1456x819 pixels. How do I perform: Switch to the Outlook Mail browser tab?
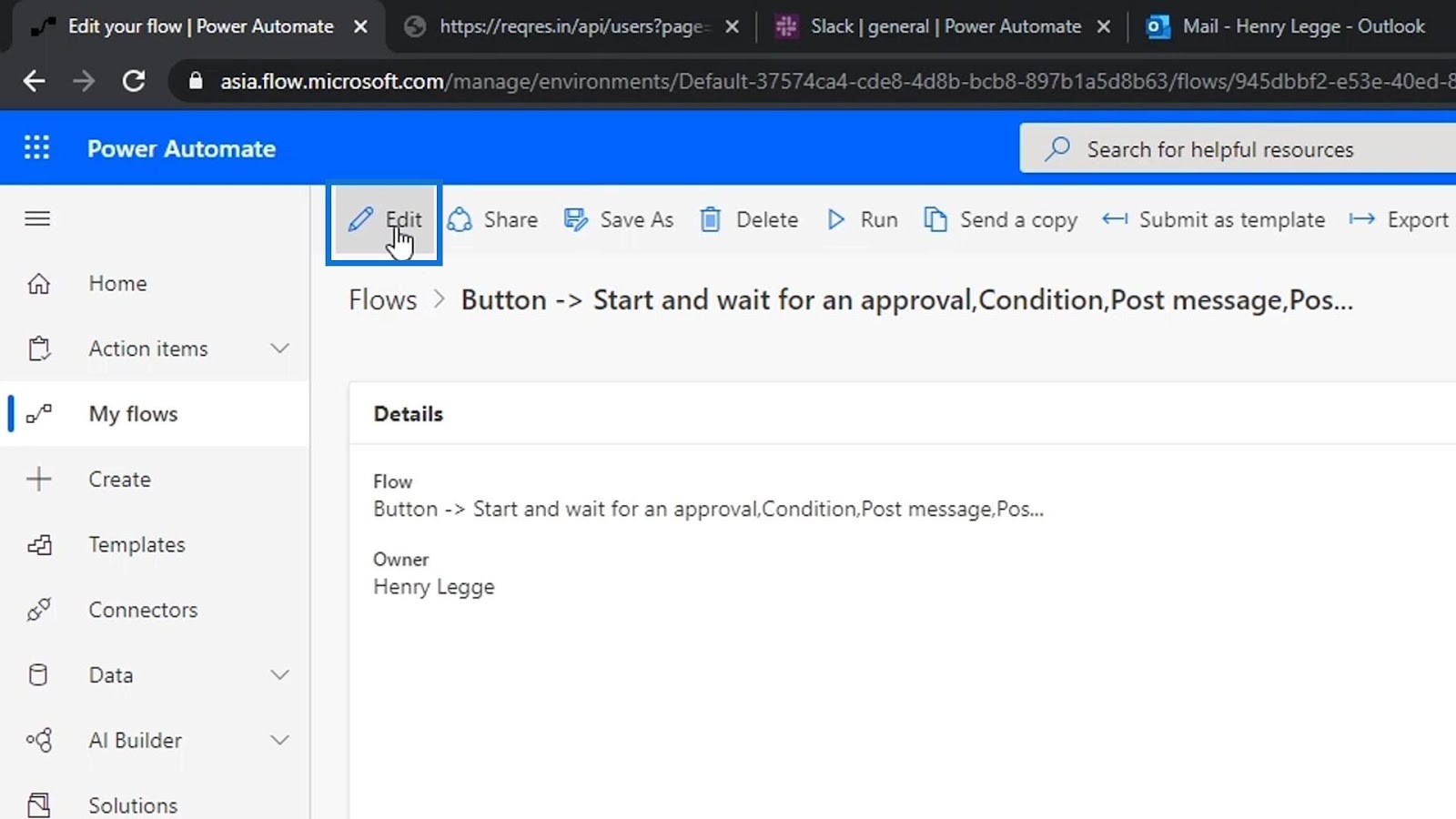(x=1292, y=26)
